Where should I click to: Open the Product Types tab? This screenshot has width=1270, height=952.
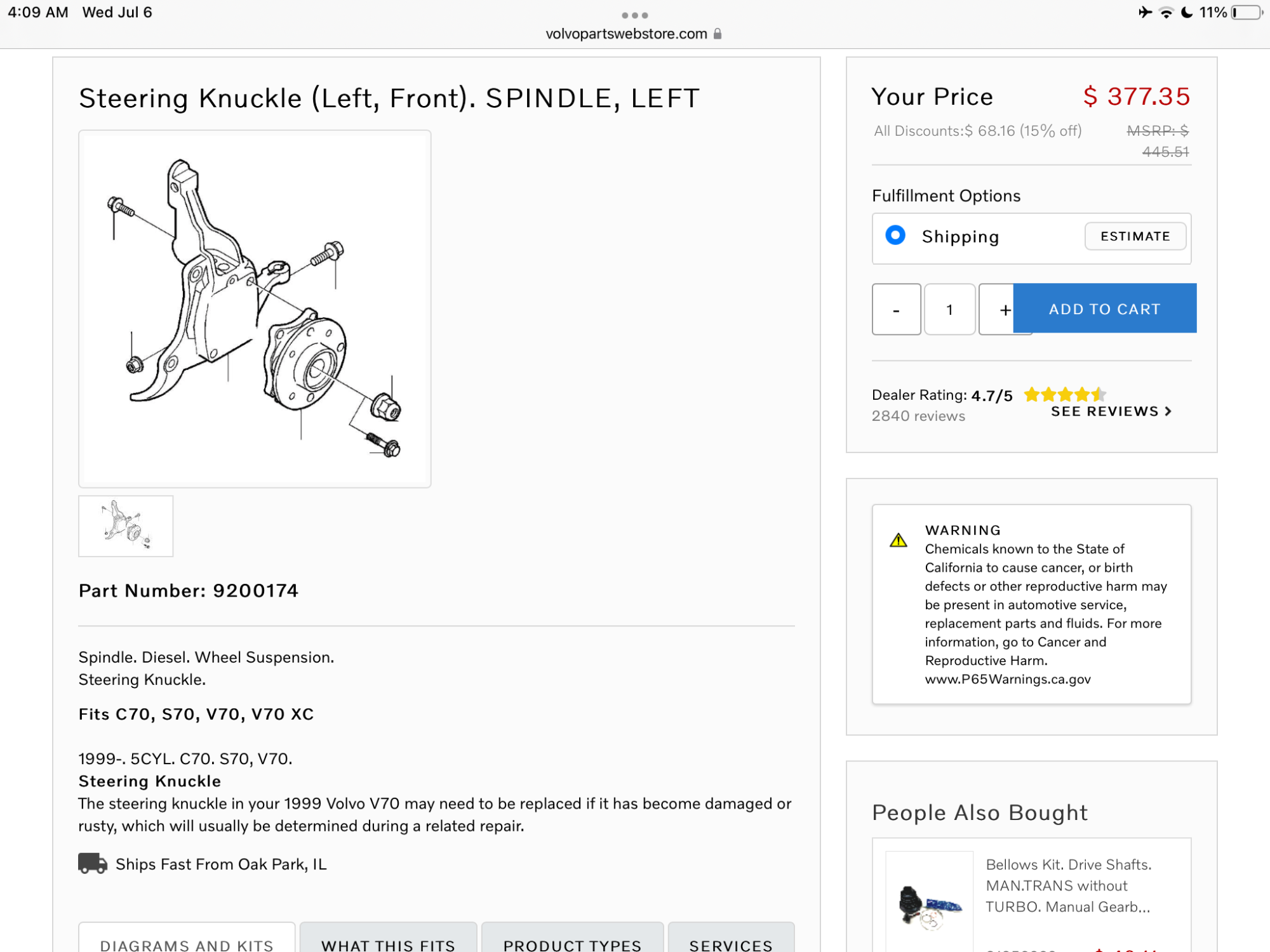[x=572, y=944]
